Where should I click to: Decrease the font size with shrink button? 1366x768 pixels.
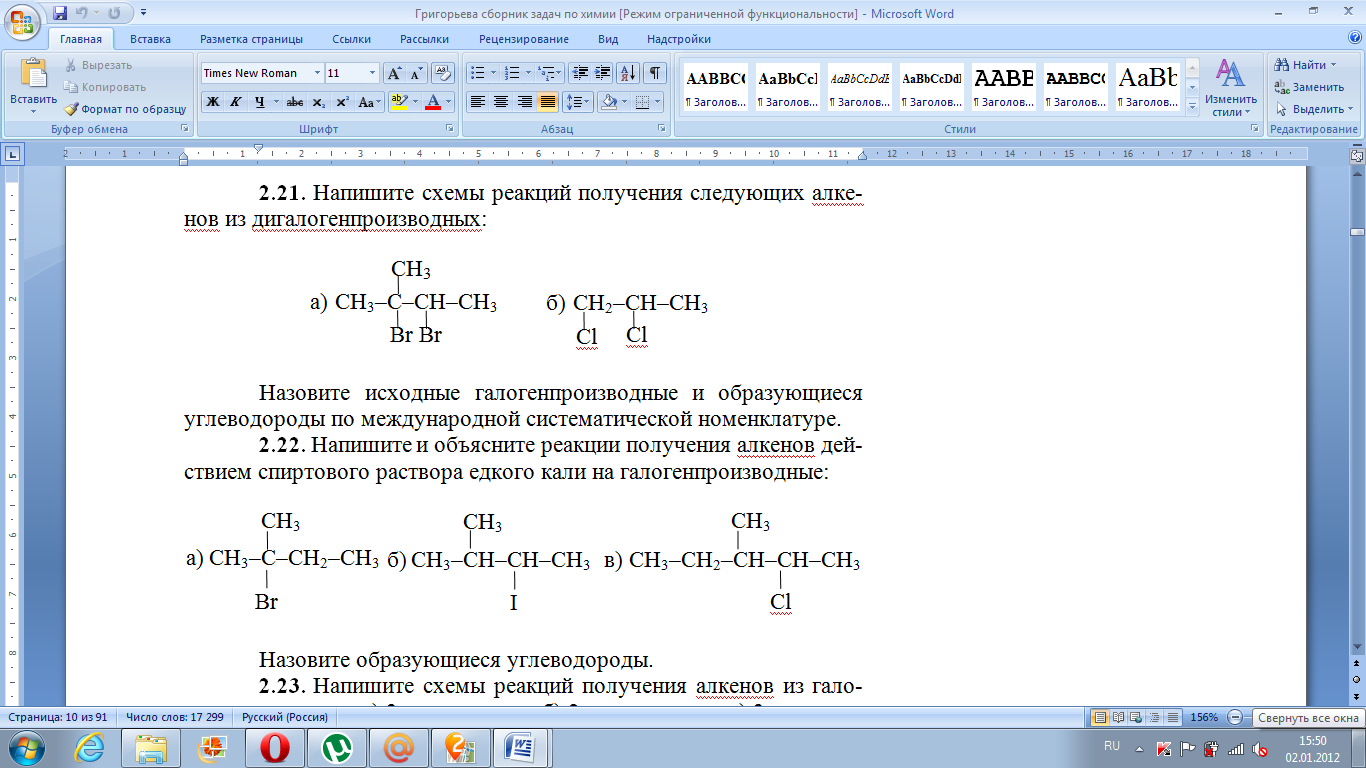coord(416,73)
